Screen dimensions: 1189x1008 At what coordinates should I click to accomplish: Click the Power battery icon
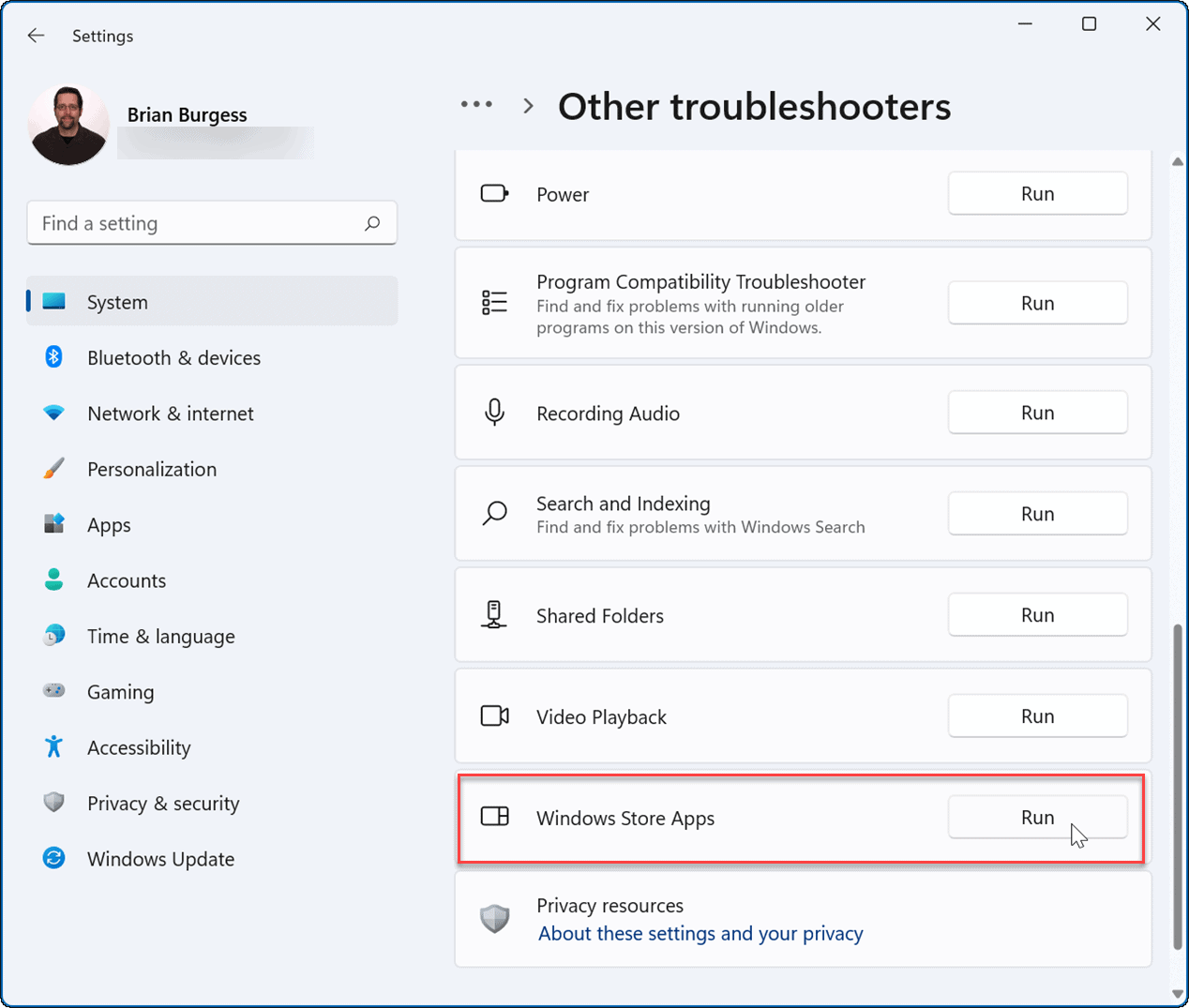[494, 194]
